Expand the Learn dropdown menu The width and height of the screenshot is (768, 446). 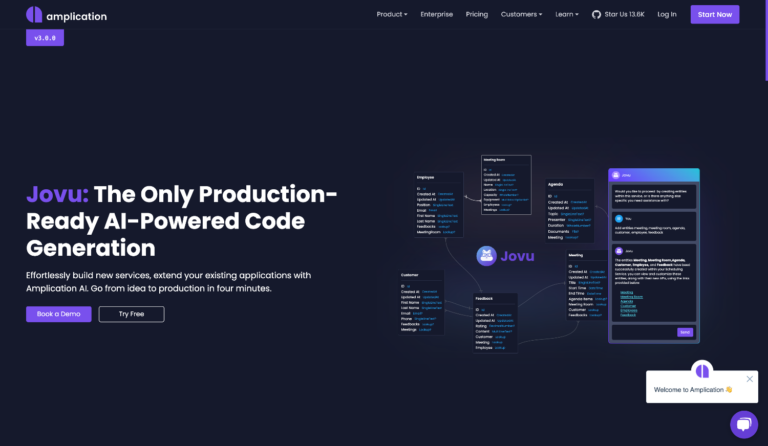tap(567, 15)
